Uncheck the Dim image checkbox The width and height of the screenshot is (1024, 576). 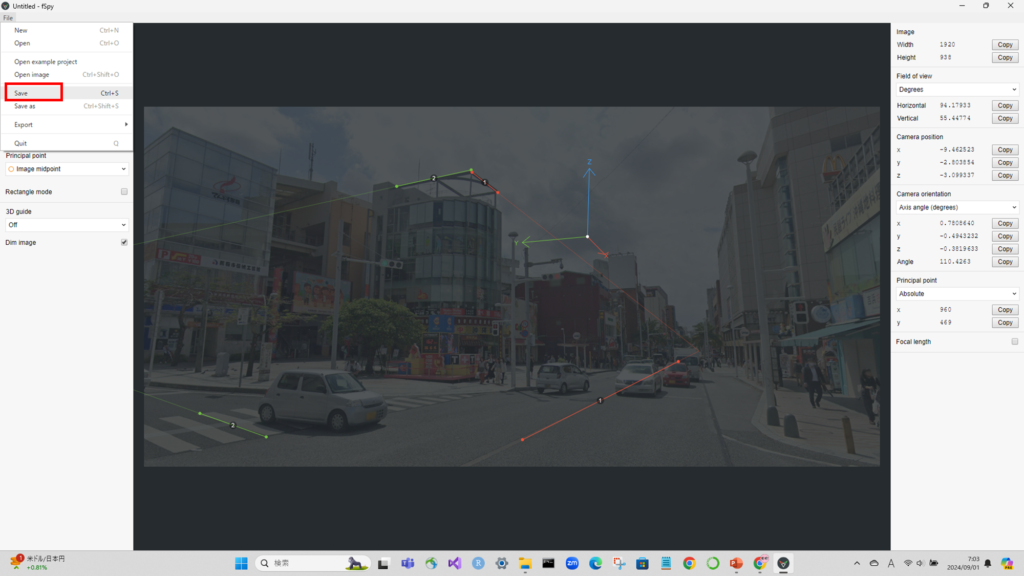tap(124, 242)
